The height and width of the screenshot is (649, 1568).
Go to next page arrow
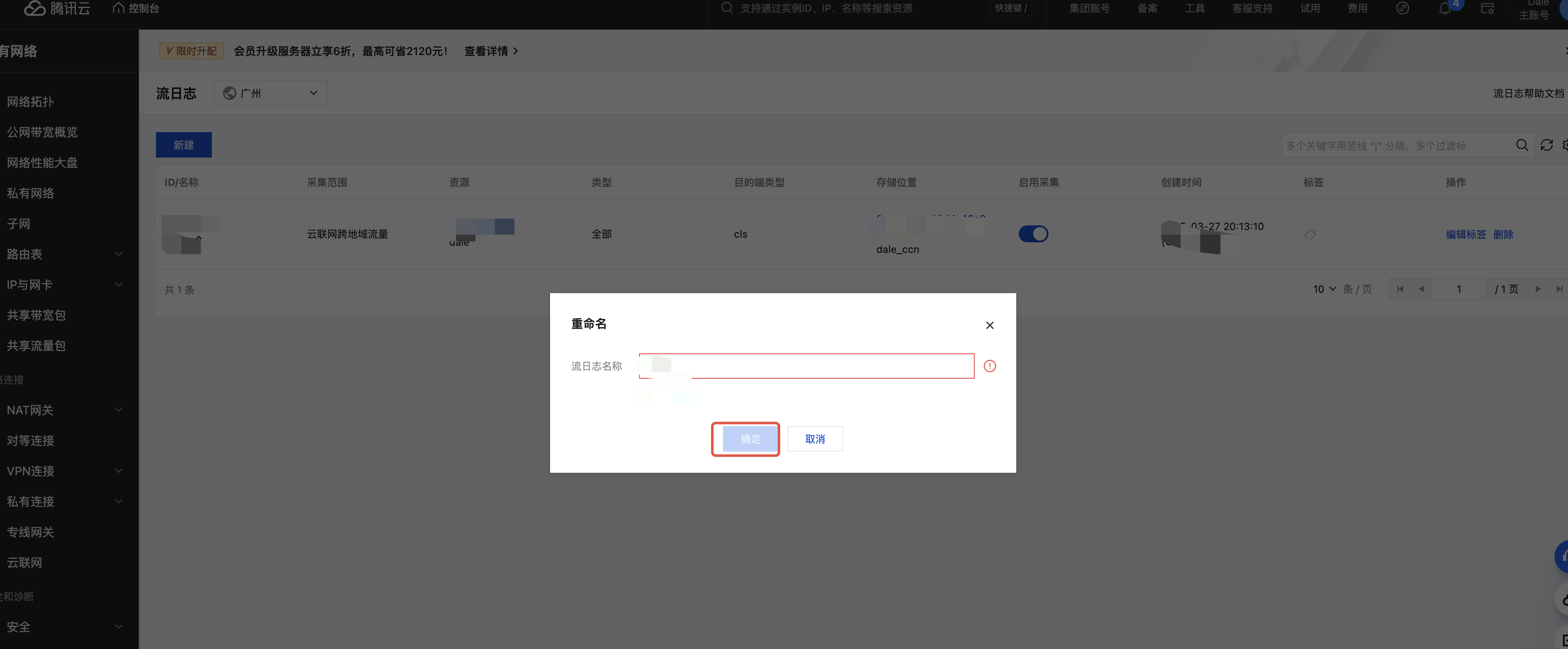(x=1537, y=289)
